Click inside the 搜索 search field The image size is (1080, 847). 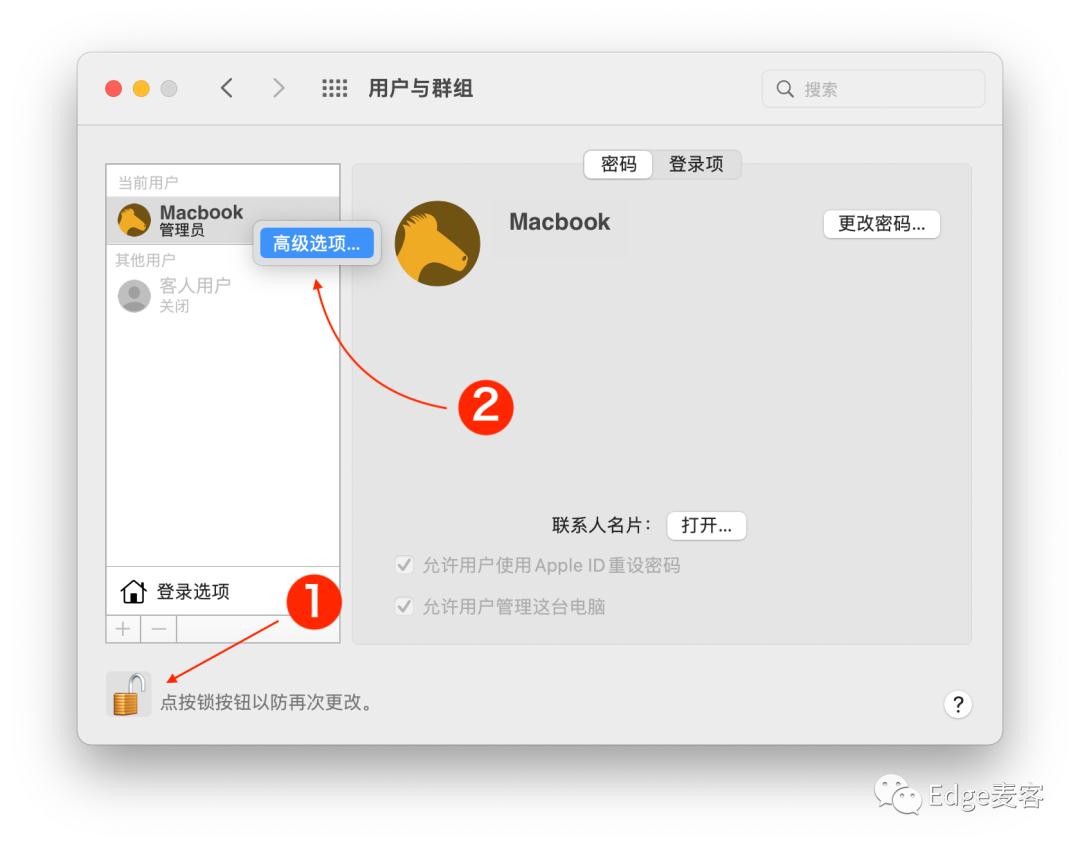tap(870, 89)
